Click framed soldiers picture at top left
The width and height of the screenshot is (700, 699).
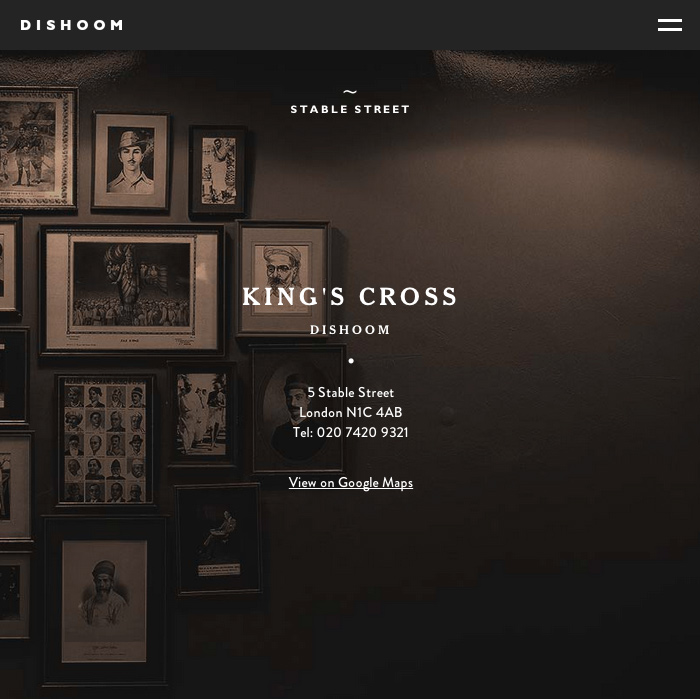(x=36, y=148)
